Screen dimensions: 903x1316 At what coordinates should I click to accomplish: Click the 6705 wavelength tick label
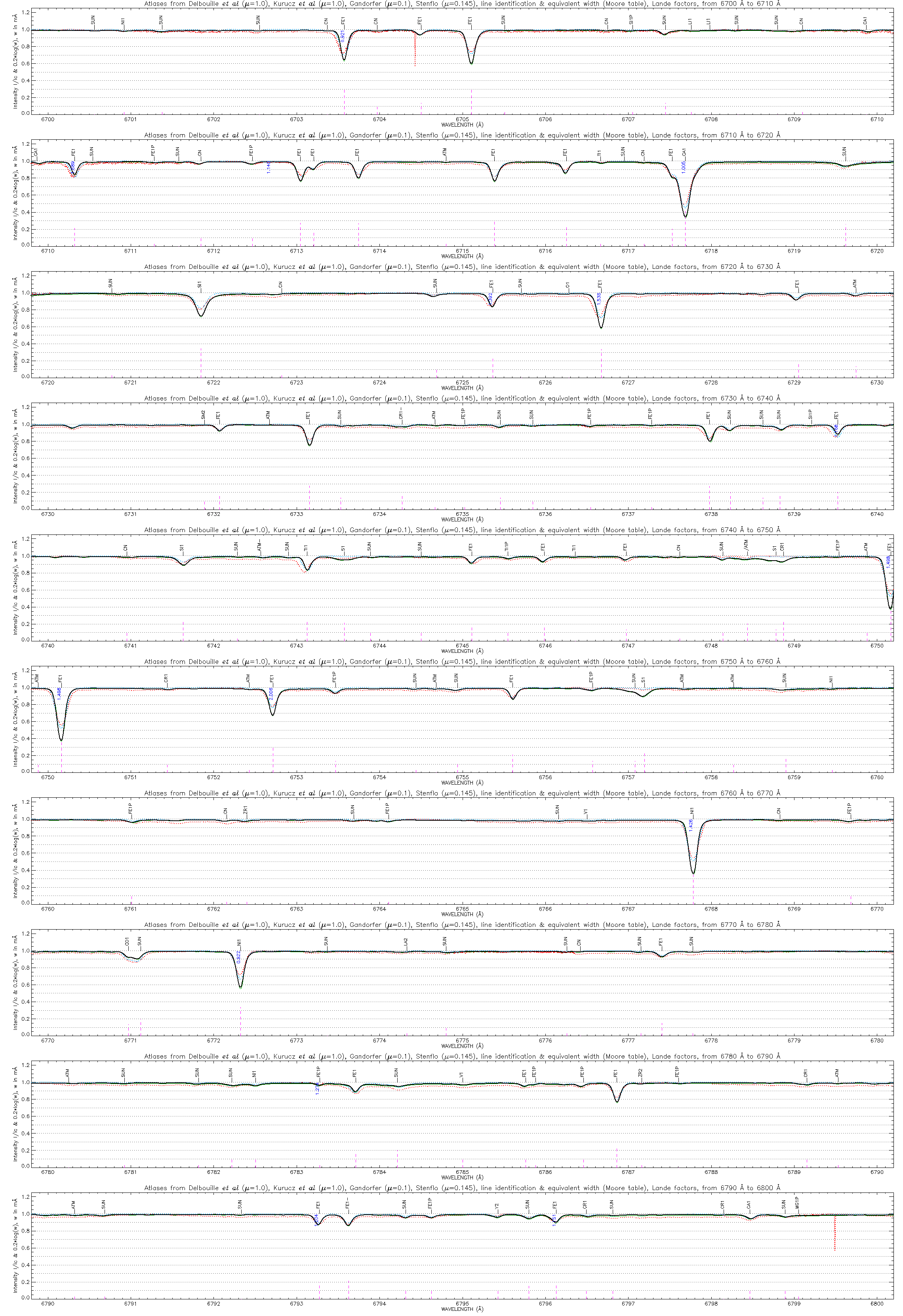click(x=462, y=120)
